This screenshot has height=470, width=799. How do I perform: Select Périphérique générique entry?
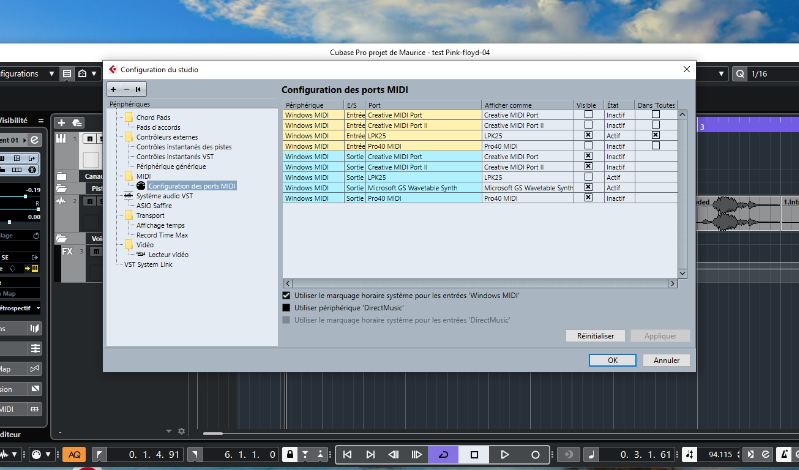point(171,166)
